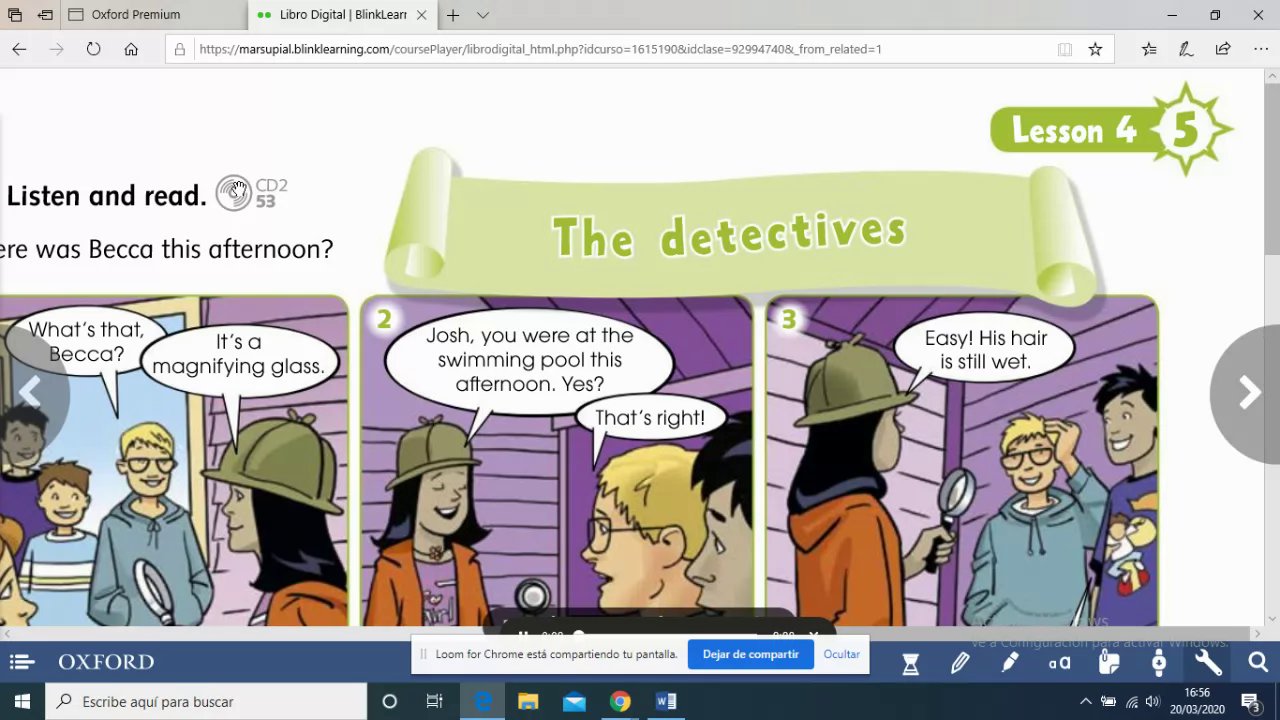Click the taskbar search box
Screen dimensions: 1280x720
pyautogui.click(x=207, y=701)
